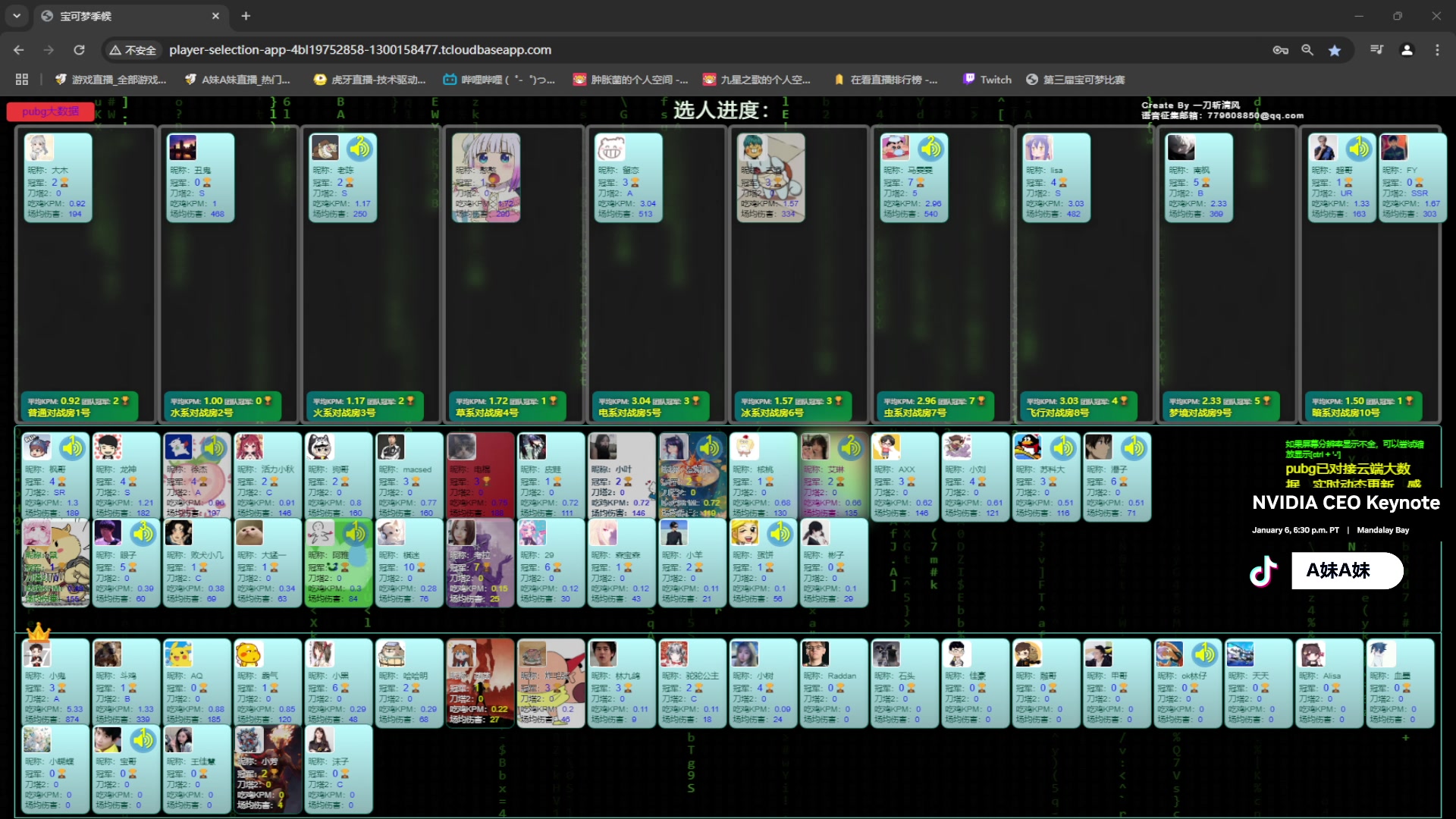Click the speaker icon on 超哥's card

pyautogui.click(x=1359, y=149)
